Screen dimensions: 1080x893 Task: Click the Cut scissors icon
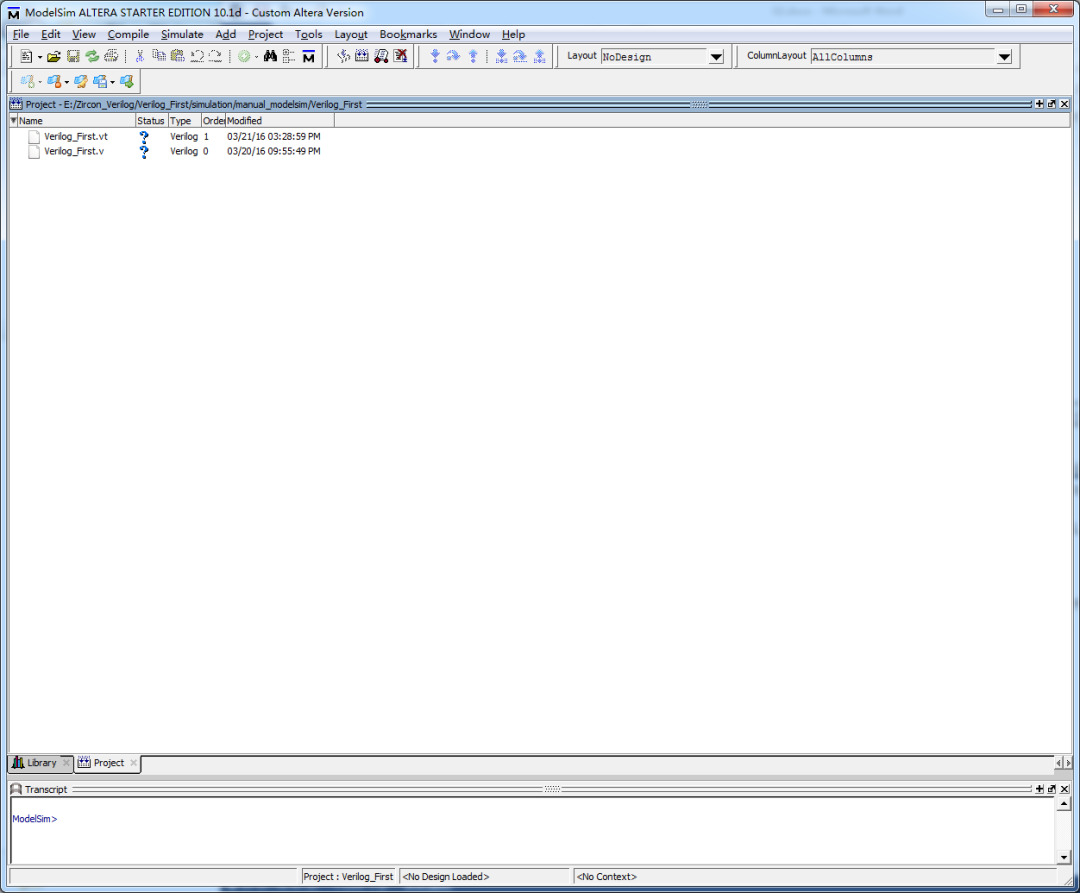point(140,56)
